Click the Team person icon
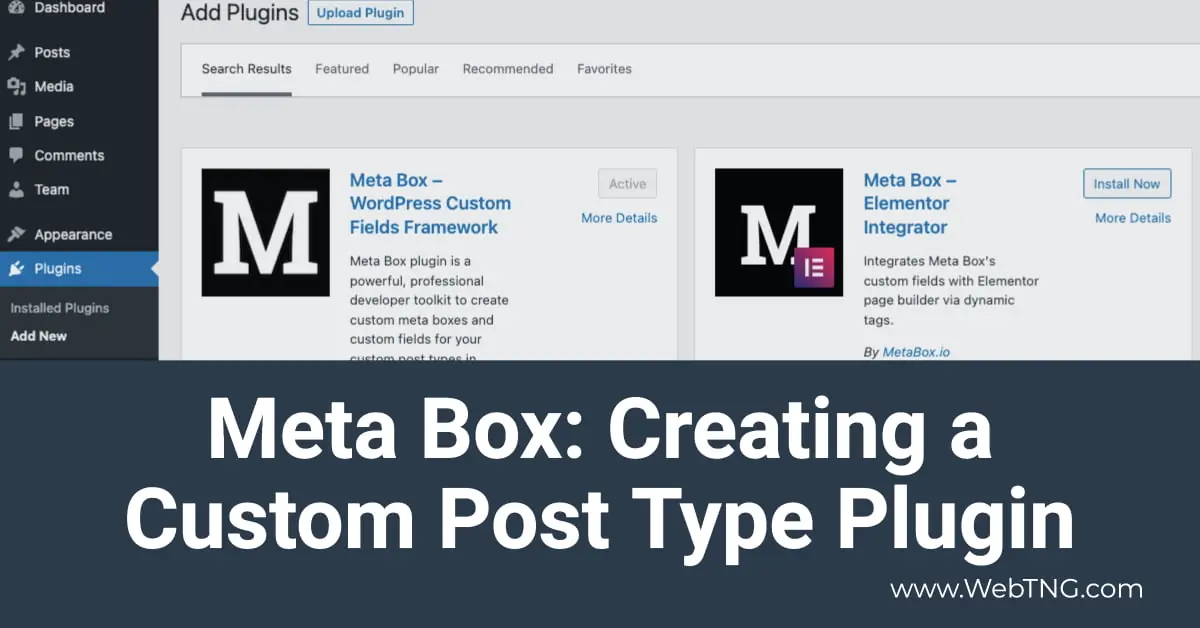The height and width of the screenshot is (628, 1200). tap(16, 189)
